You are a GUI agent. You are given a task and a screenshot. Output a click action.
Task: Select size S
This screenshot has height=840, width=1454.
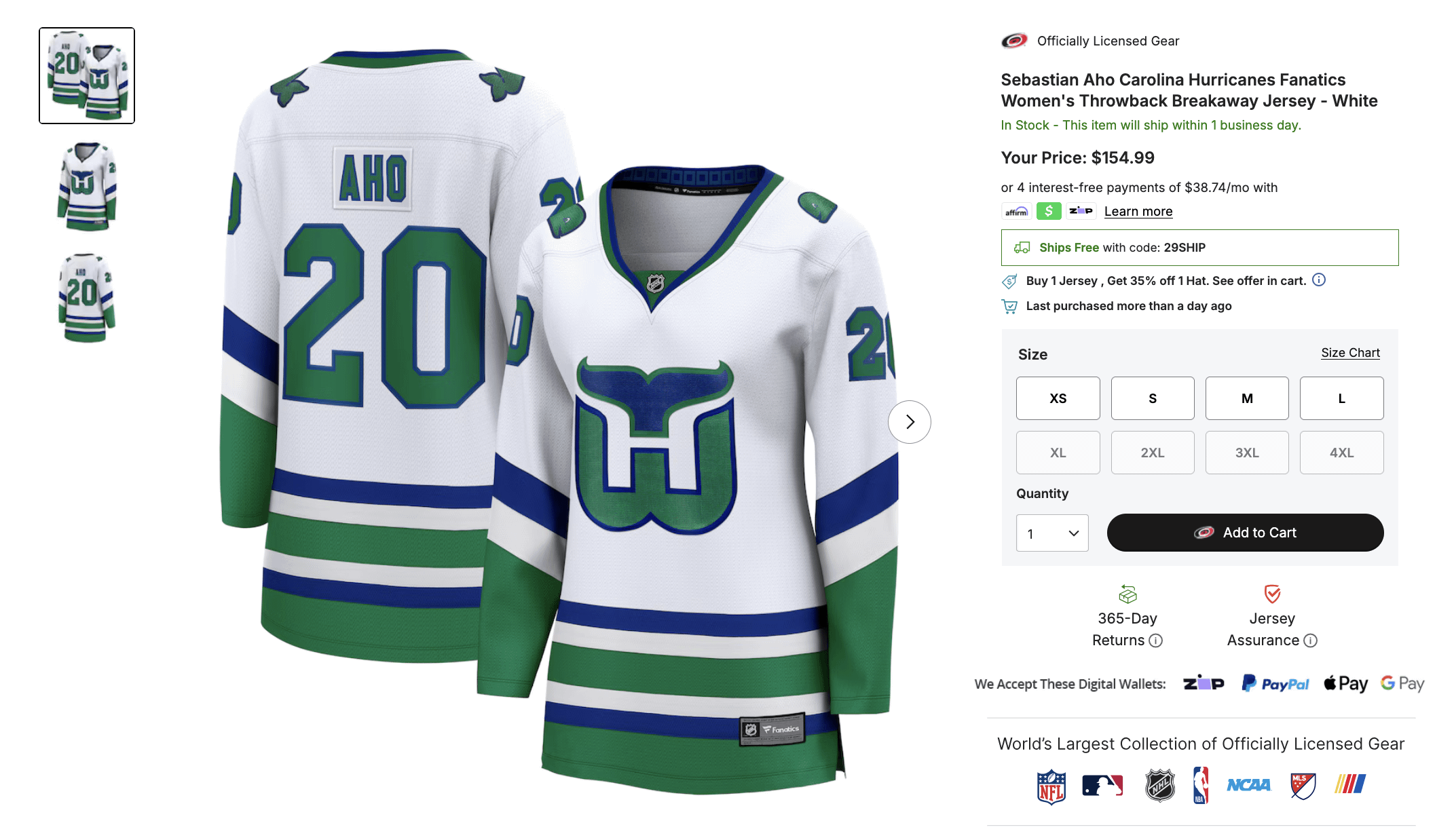pyautogui.click(x=1153, y=398)
